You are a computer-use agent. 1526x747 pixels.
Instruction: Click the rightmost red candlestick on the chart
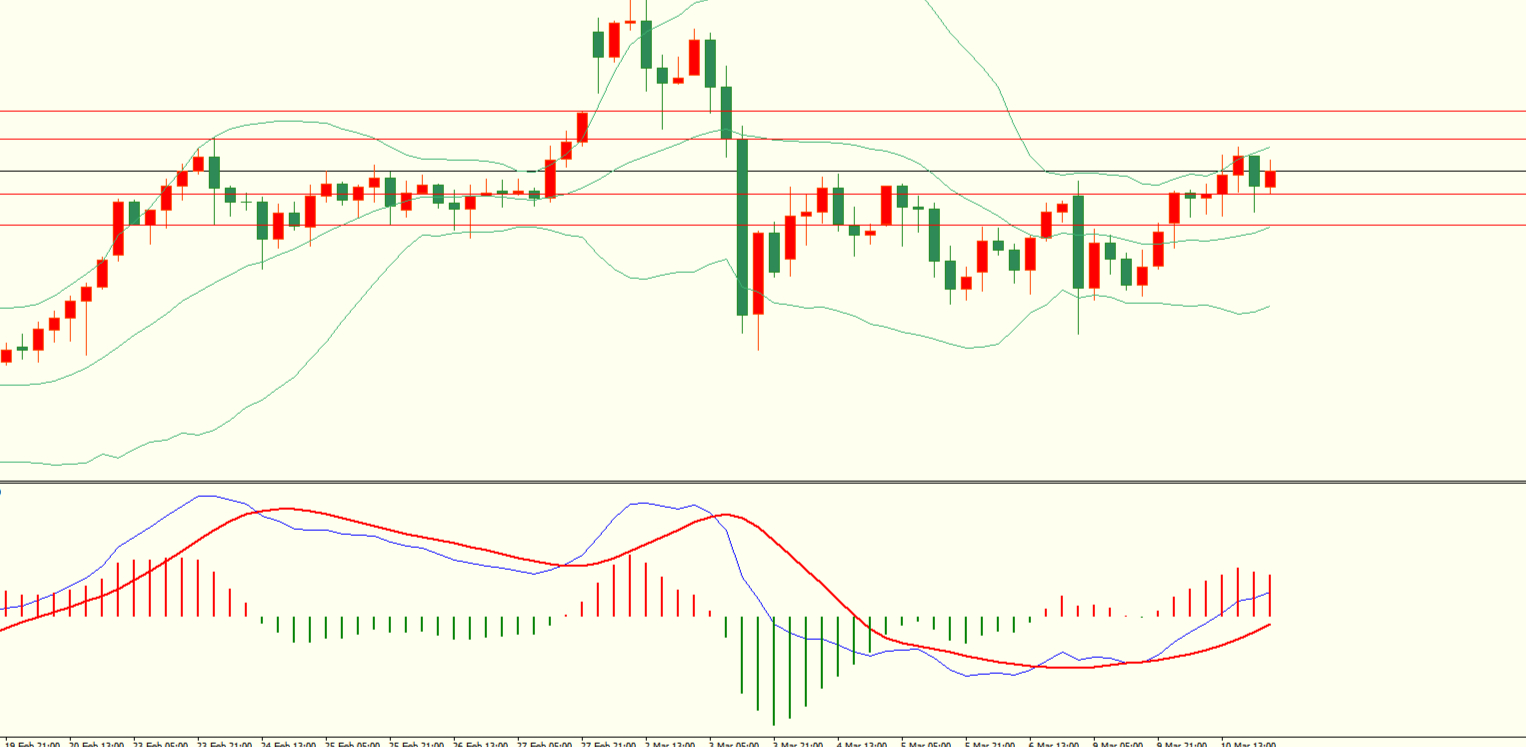point(1270,179)
